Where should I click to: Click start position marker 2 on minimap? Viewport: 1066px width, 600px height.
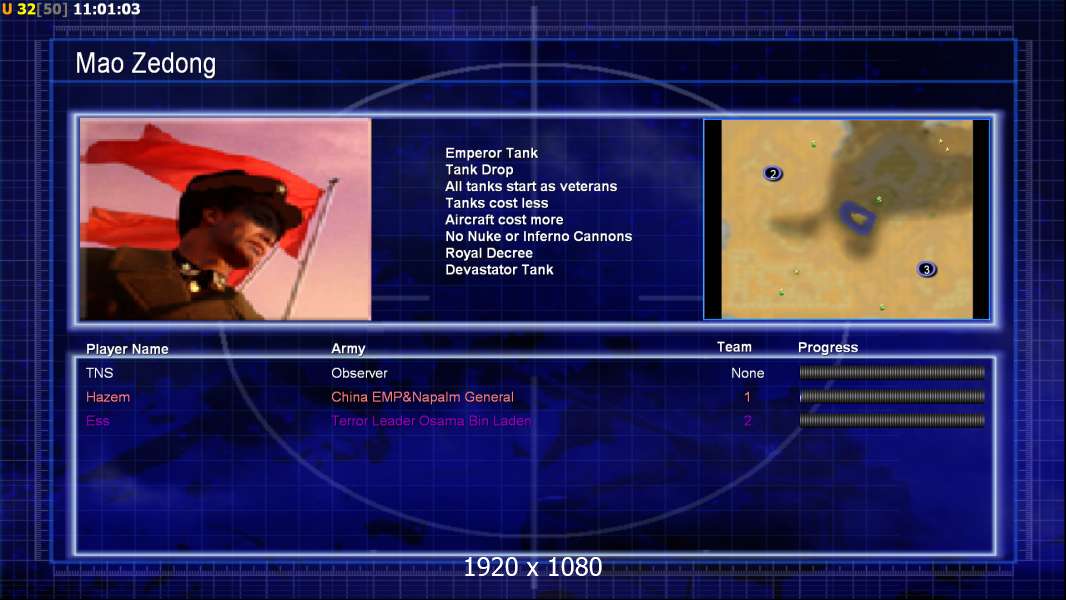pos(772,173)
